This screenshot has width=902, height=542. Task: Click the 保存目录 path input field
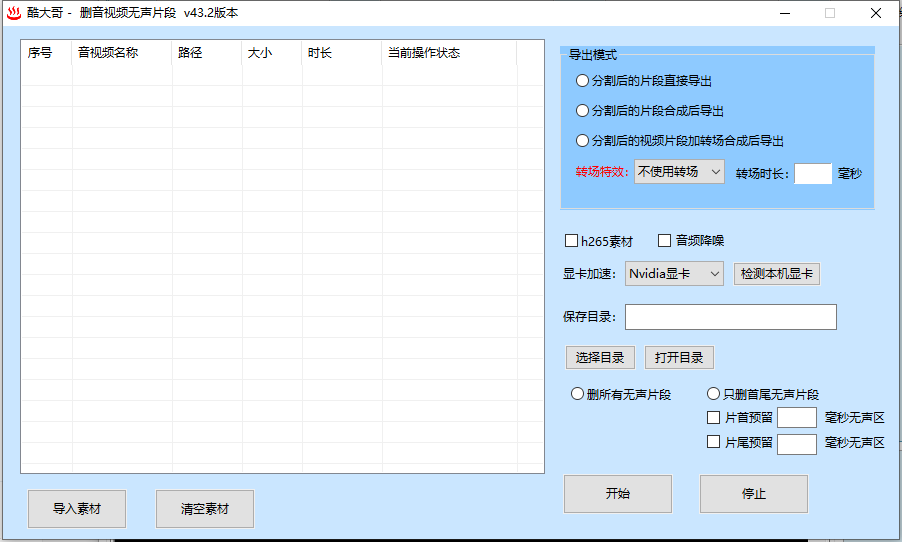(x=731, y=317)
